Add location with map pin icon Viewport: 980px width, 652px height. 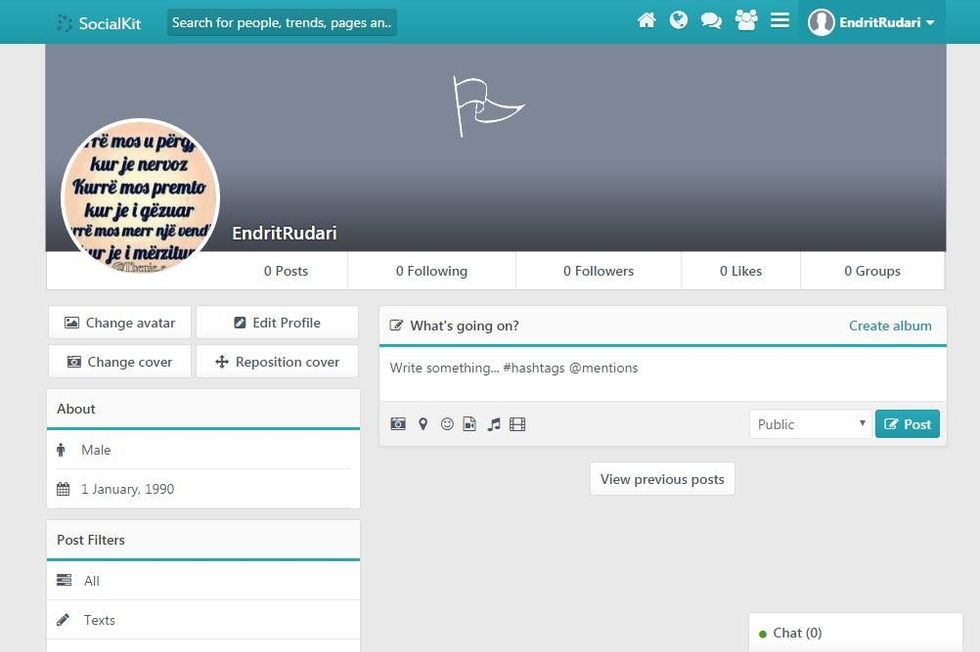[x=423, y=424]
